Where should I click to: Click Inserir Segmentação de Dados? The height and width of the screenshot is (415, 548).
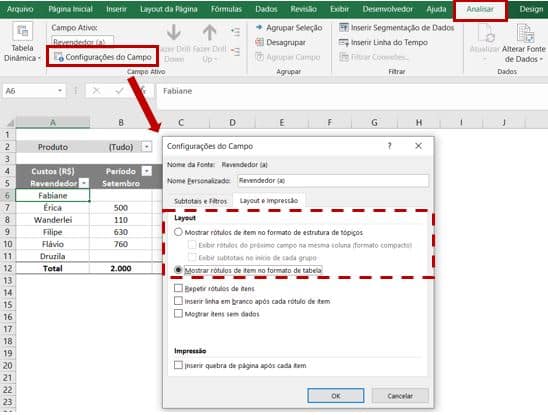[397, 28]
